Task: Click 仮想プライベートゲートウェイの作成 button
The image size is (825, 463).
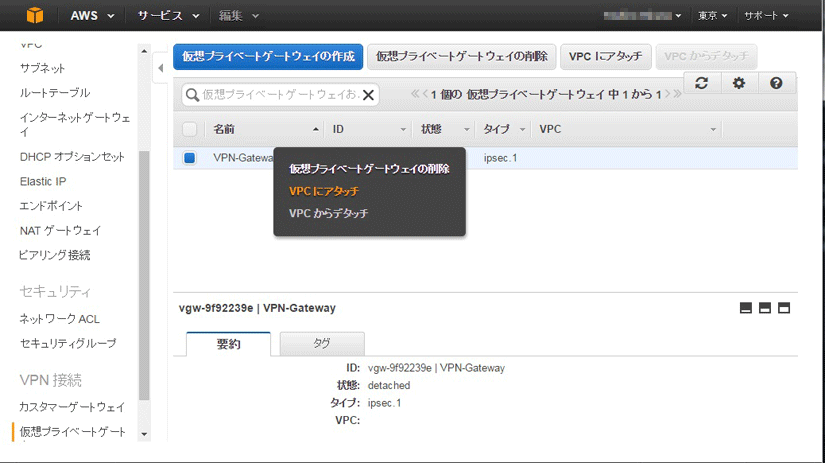Action: tap(268, 56)
